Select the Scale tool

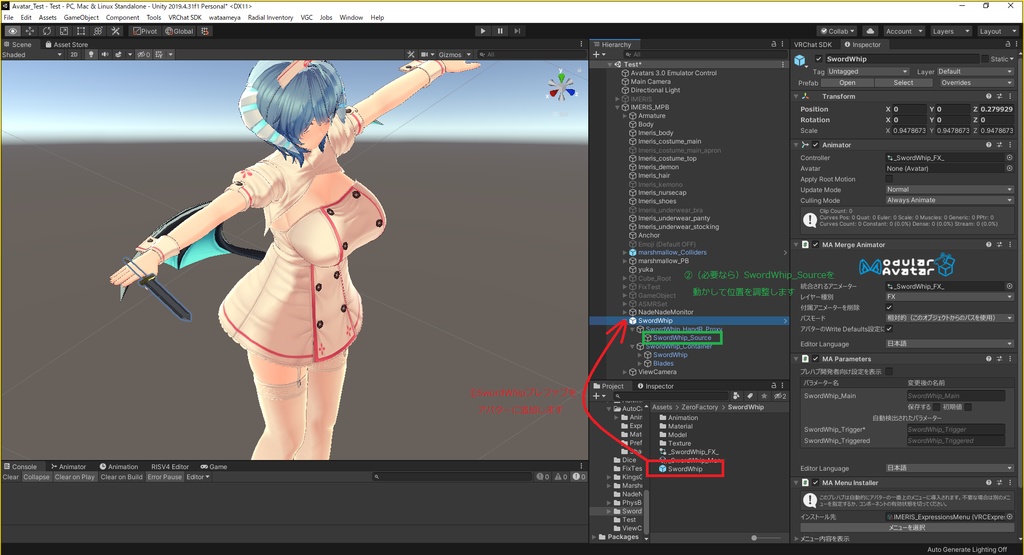[63, 31]
